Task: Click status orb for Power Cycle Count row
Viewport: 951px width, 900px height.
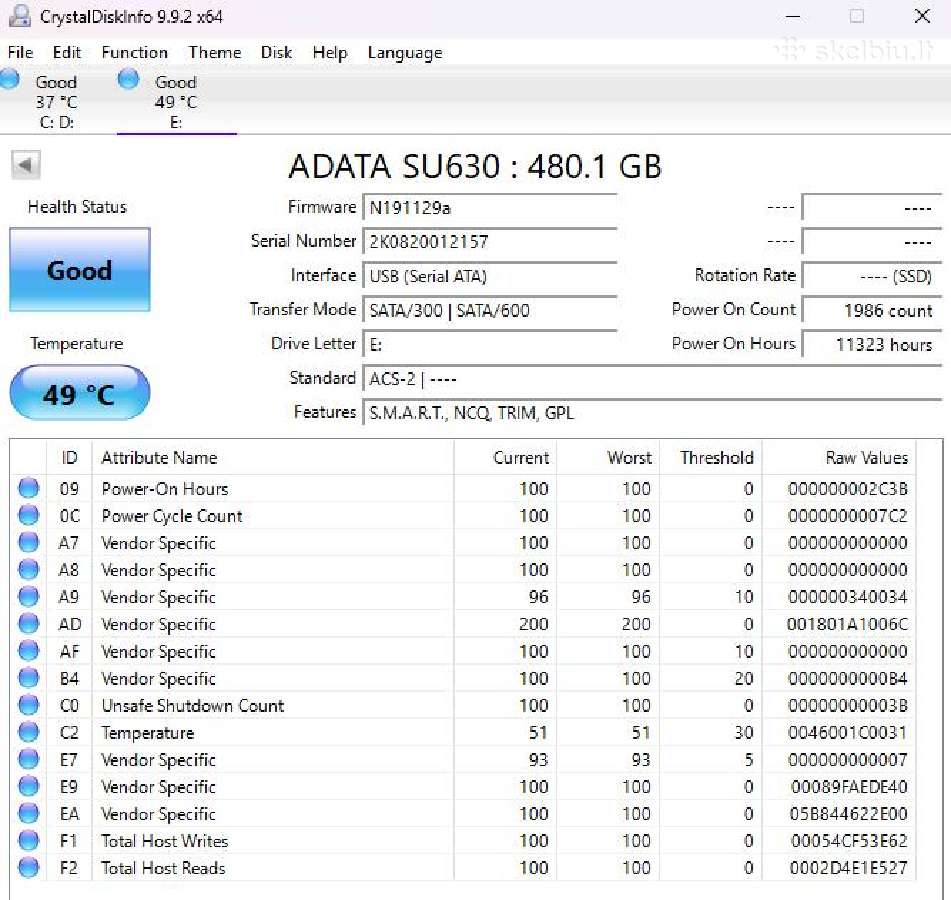Action: 29,515
